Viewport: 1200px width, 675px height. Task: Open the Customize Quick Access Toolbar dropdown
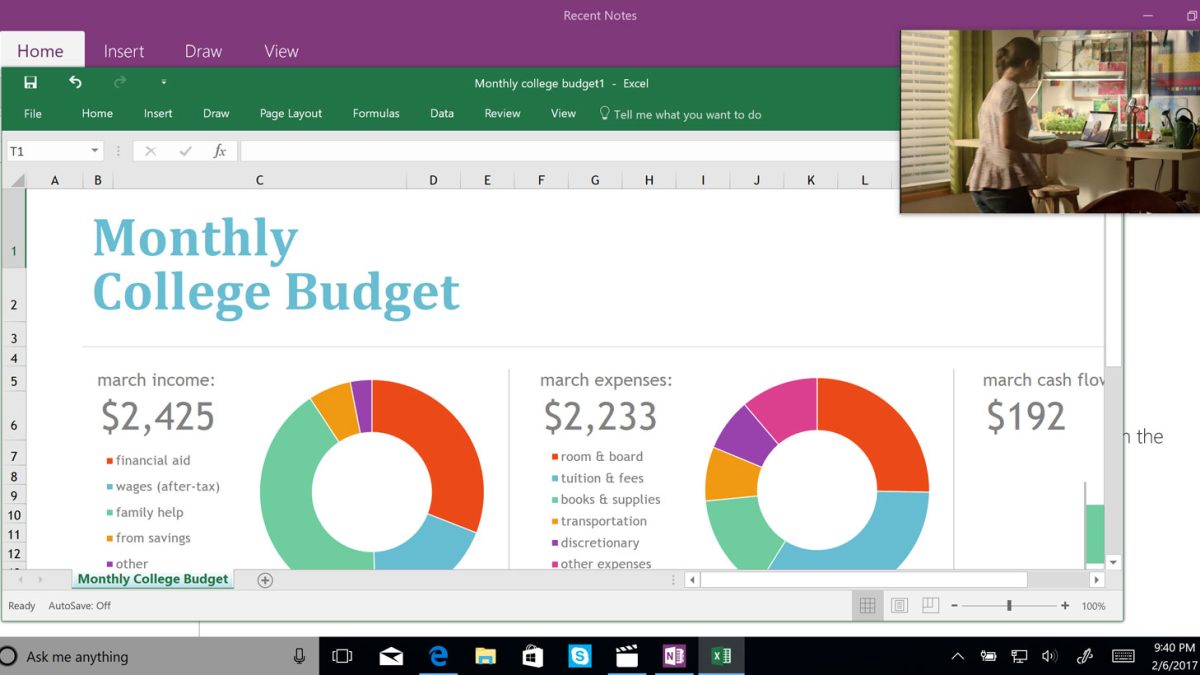(164, 83)
